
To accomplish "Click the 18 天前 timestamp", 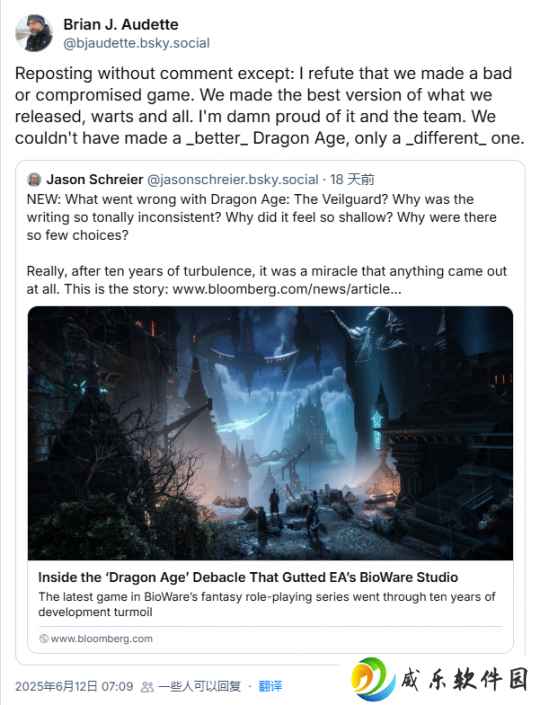I will [x=352, y=179].
